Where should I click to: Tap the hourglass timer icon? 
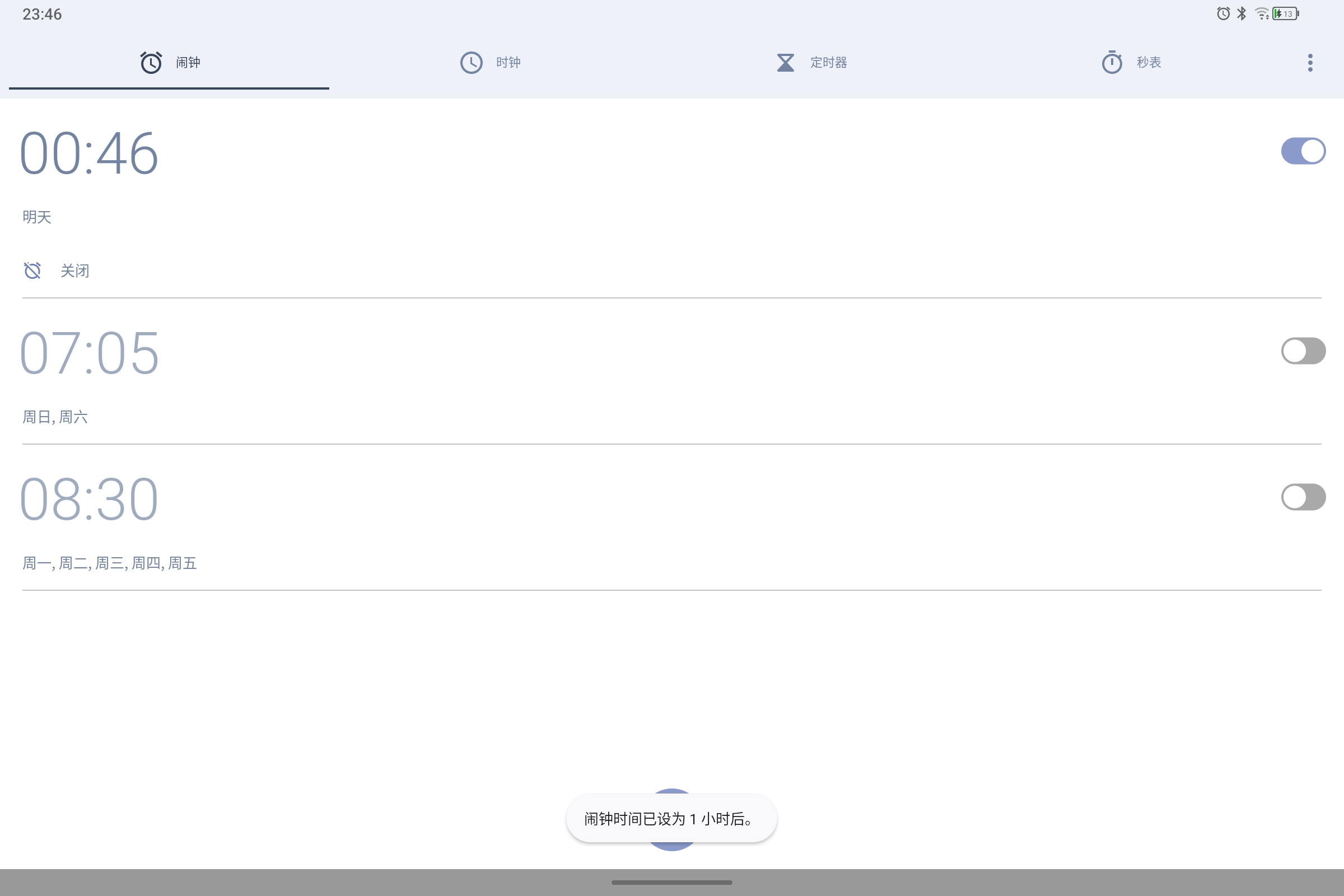click(785, 62)
